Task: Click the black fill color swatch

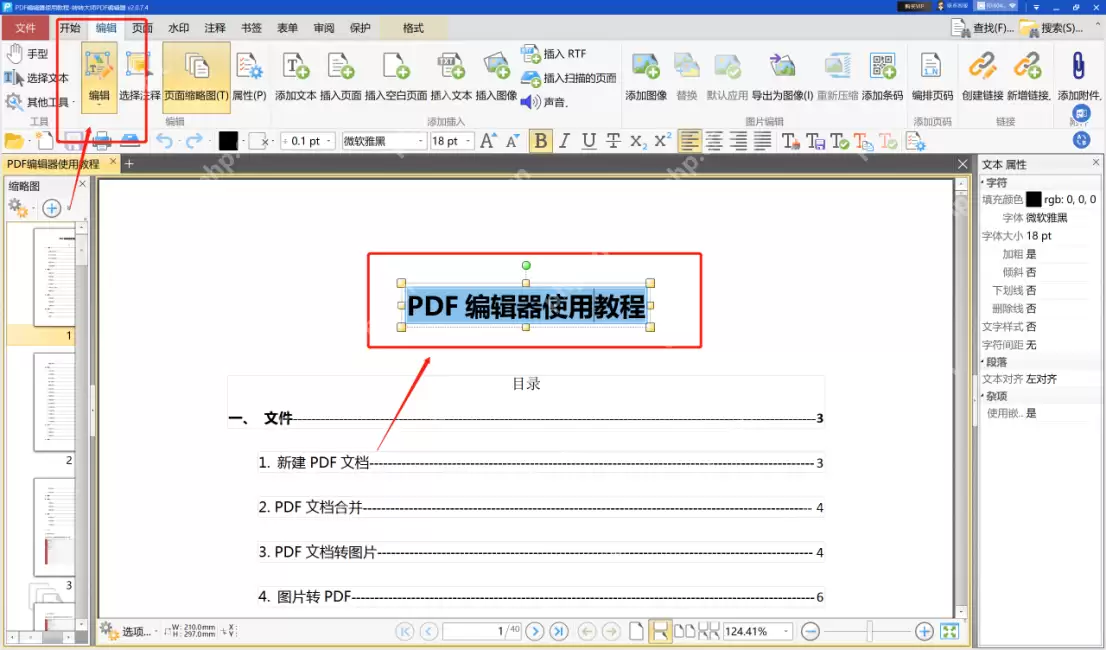Action: tap(229, 141)
